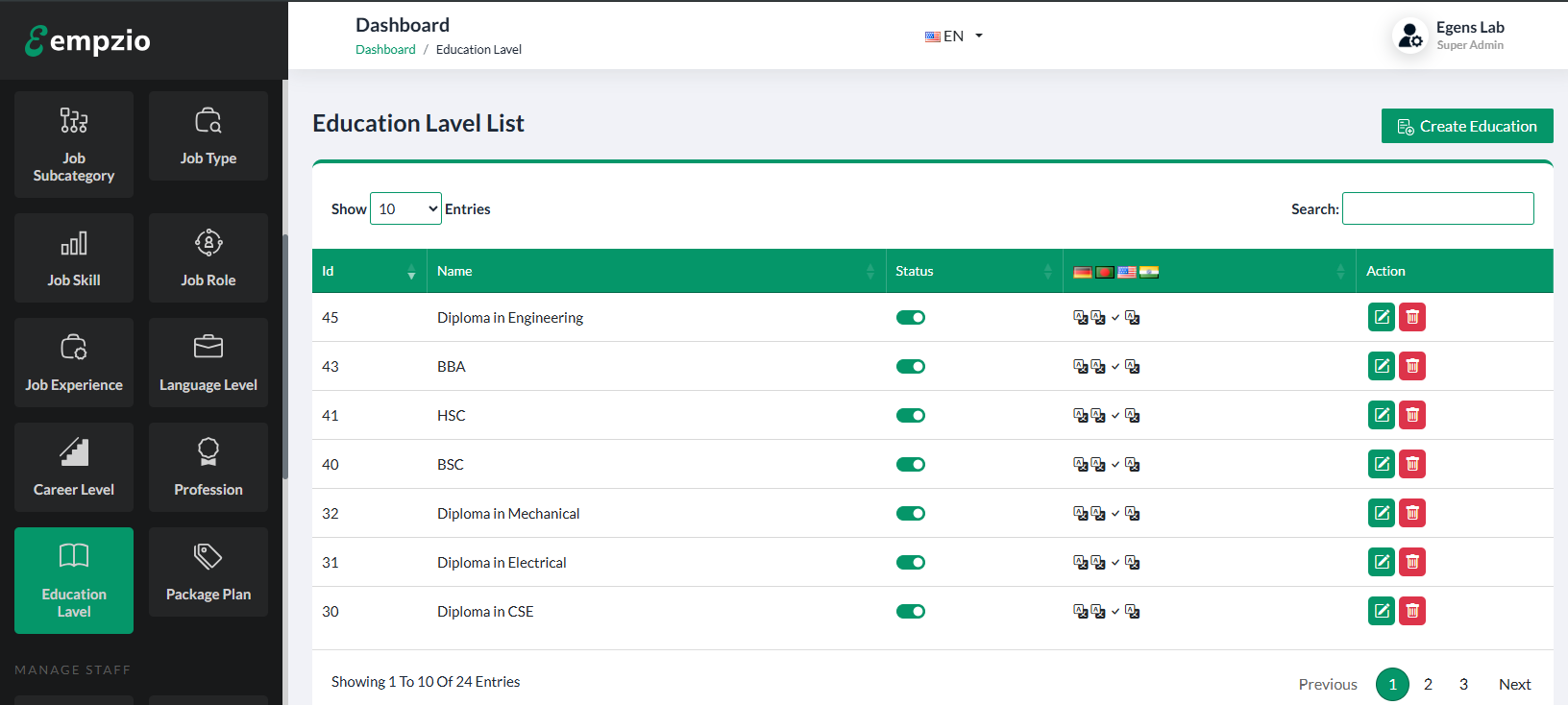
Task: Delete the BBA education entry
Action: click(1411, 366)
